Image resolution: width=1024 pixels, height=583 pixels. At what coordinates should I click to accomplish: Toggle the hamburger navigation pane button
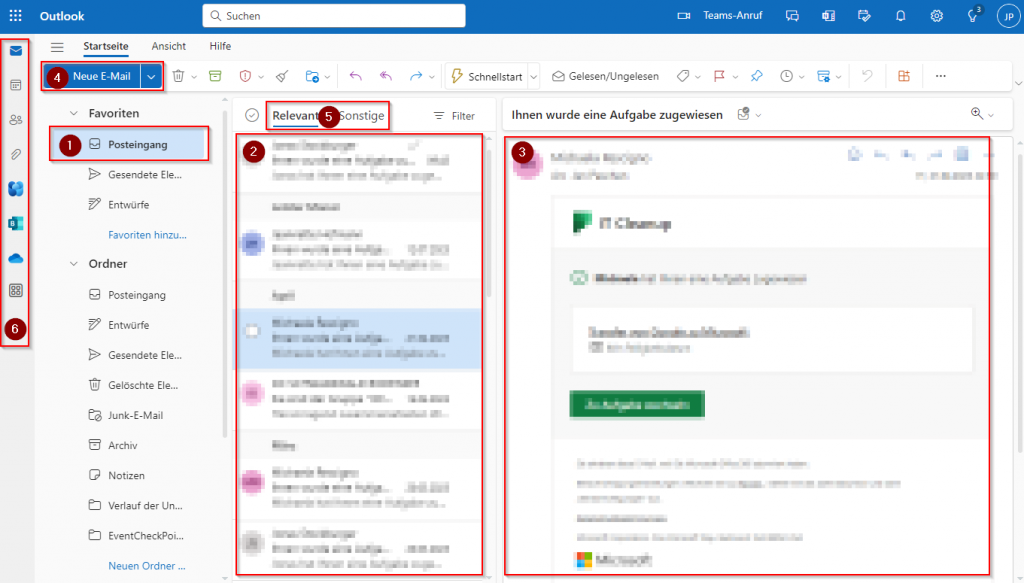(x=57, y=47)
